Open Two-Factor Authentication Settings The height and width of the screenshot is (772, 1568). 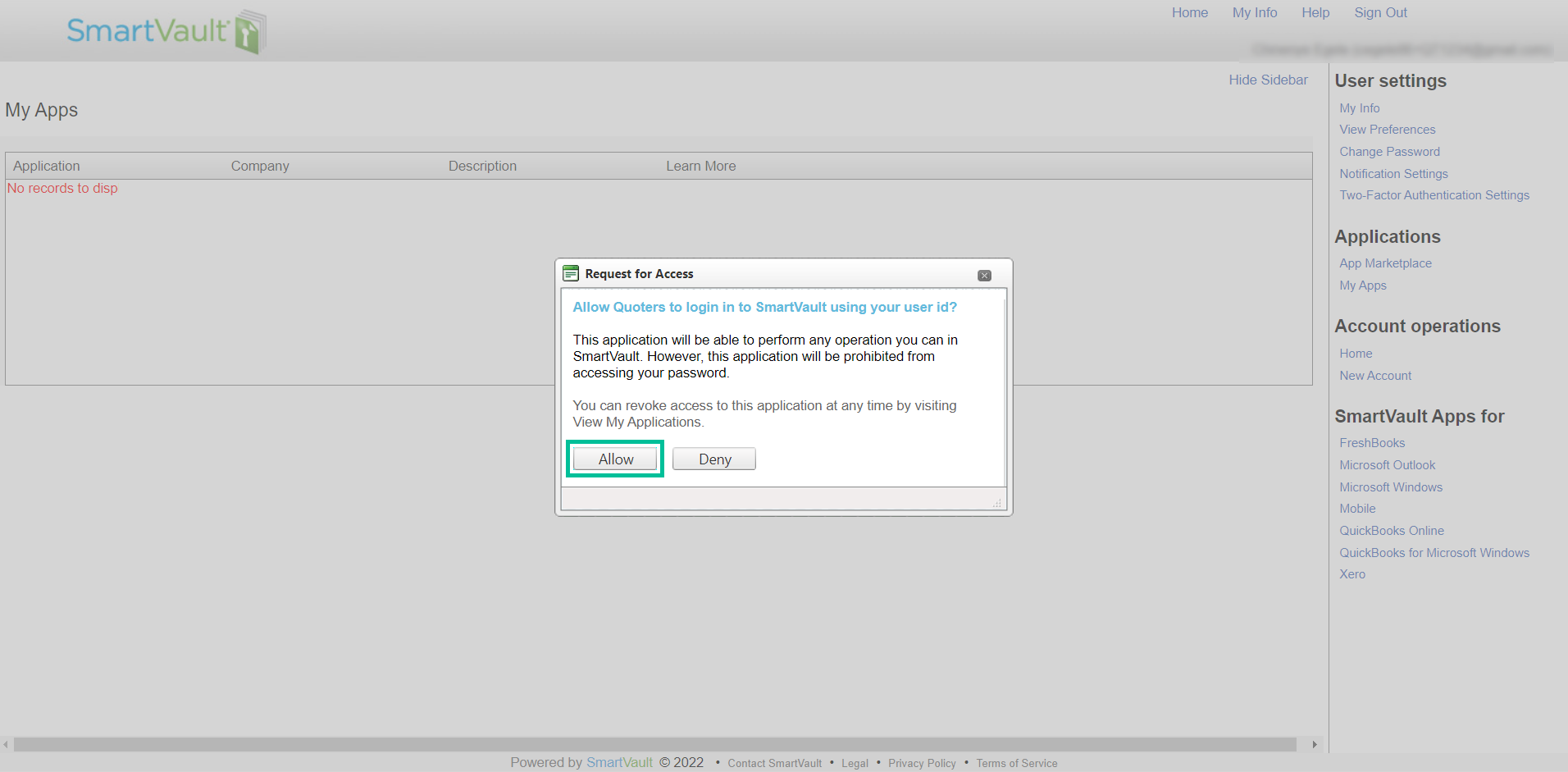[1434, 195]
